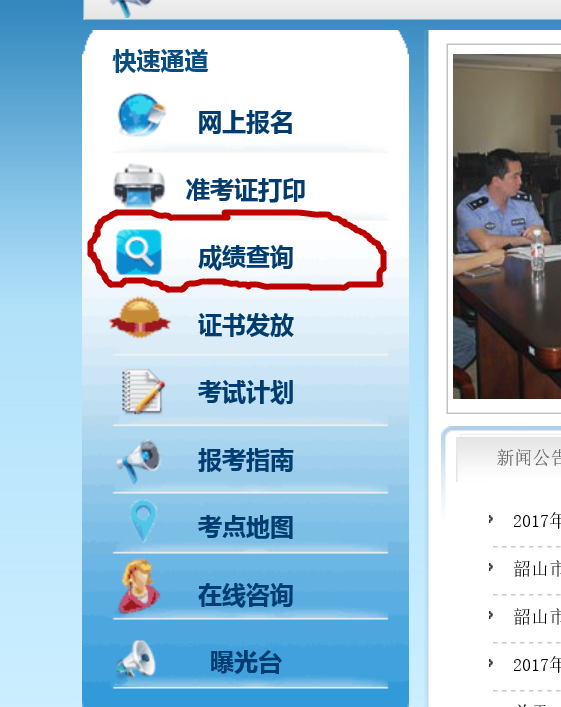The width and height of the screenshot is (561, 707).
Task: Click the support agent icon for 在线咨询
Action: [138, 586]
